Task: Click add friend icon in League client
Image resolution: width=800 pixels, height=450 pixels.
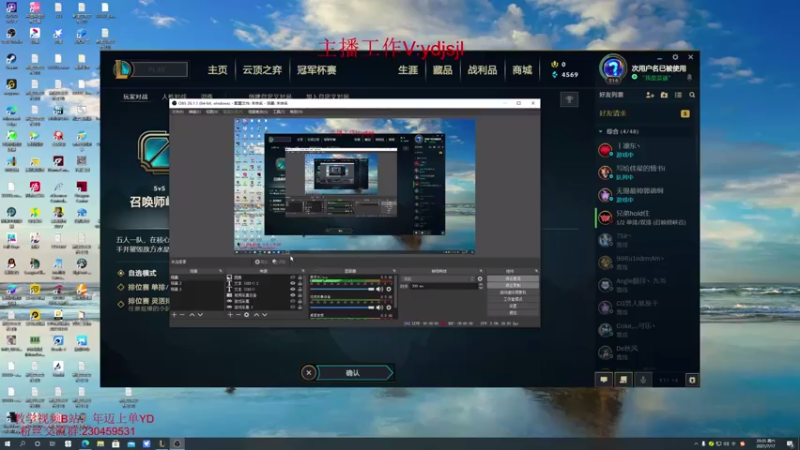Action: coord(650,95)
